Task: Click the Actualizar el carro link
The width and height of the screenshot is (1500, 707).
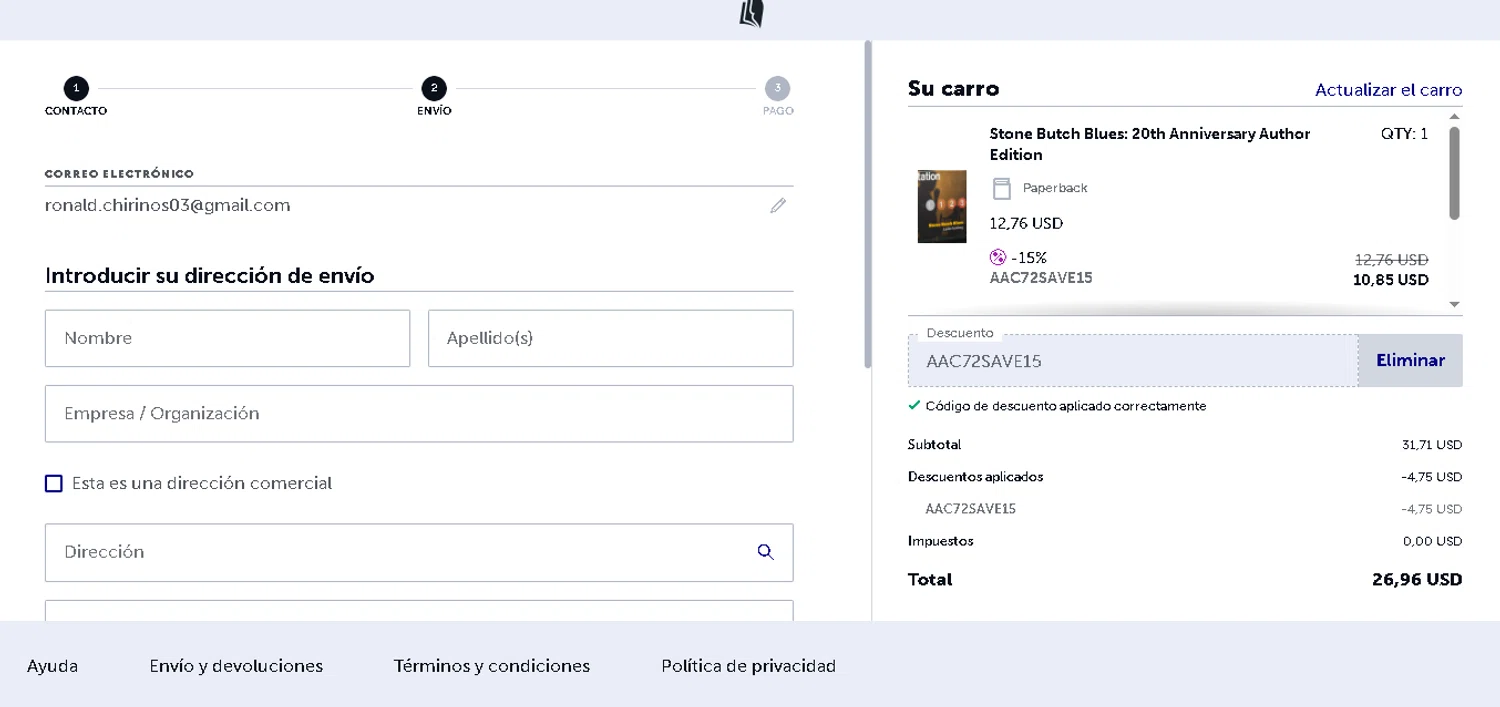Action: tap(1388, 90)
